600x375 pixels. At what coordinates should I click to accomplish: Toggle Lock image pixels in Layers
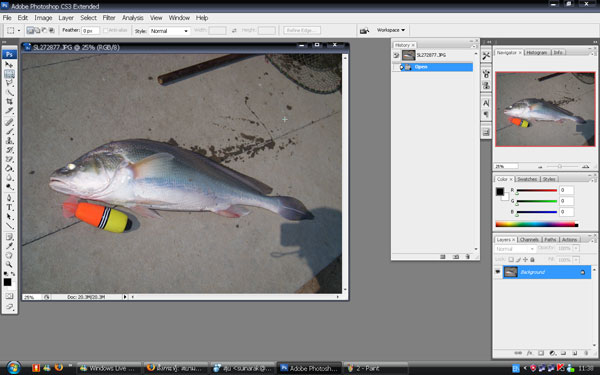click(x=518, y=259)
